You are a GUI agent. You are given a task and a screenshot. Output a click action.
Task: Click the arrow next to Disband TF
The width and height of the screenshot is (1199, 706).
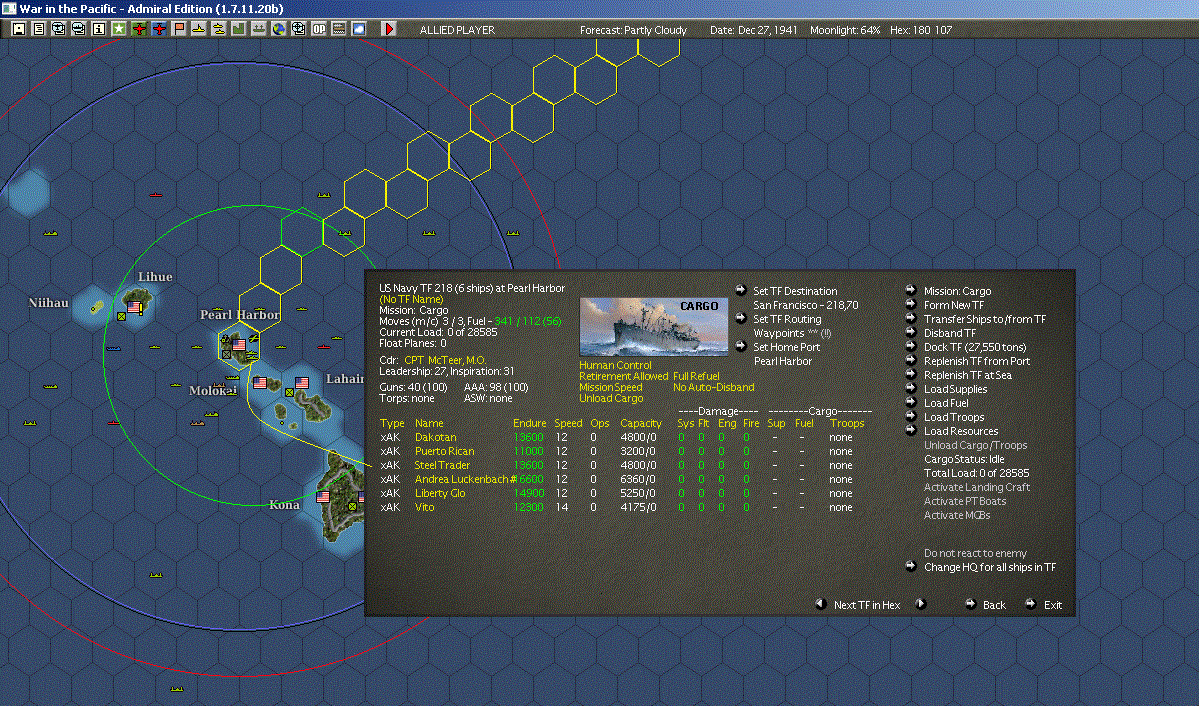pyautogui.click(x=911, y=333)
